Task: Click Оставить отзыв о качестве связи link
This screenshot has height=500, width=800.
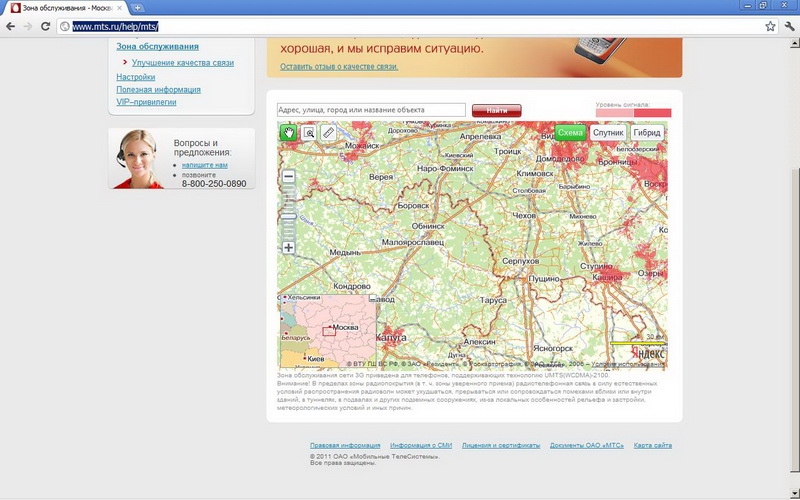Action: 339,67
